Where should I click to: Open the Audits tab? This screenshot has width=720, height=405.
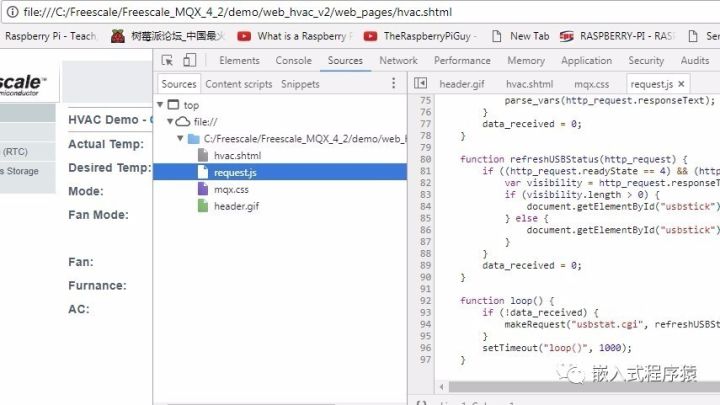(695, 61)
